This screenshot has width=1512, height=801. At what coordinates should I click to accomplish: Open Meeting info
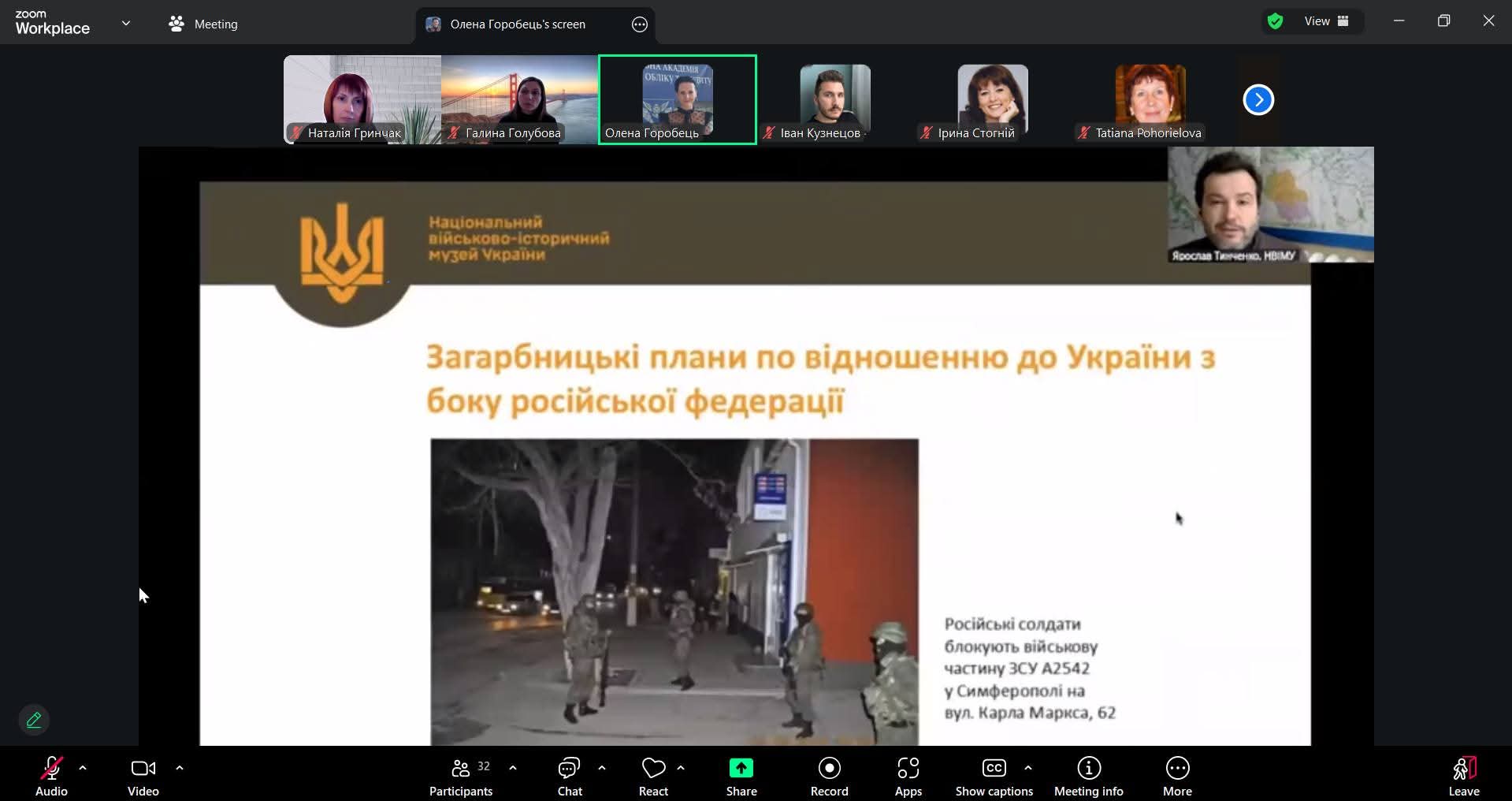(x=1088, y=777)
